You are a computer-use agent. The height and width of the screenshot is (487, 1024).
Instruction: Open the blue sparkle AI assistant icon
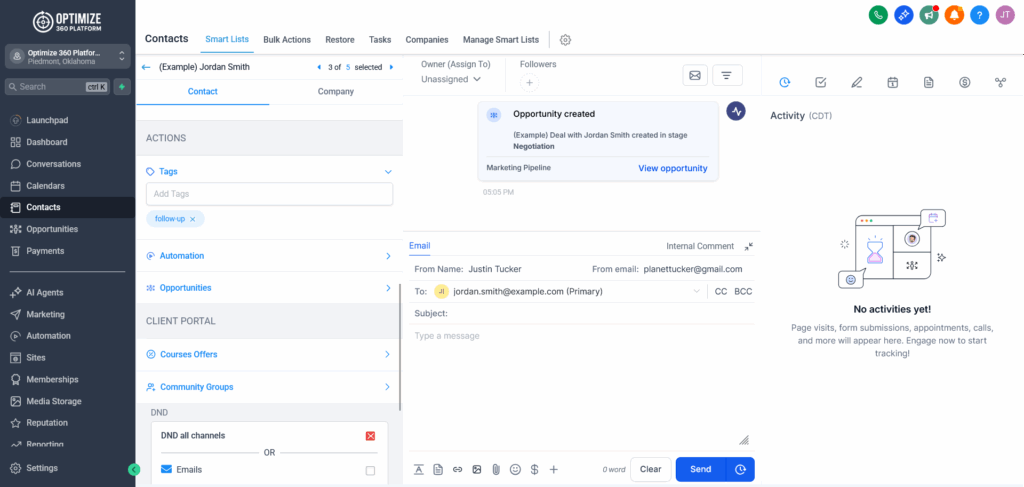pos(903,14)
